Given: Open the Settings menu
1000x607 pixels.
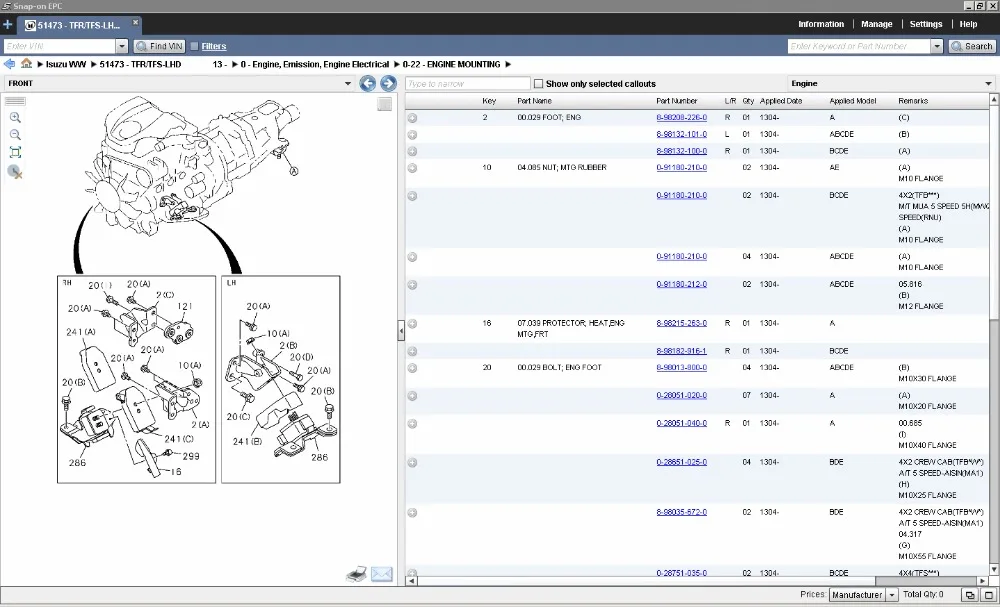Looking at the screenshot, I should pos(925,24).
